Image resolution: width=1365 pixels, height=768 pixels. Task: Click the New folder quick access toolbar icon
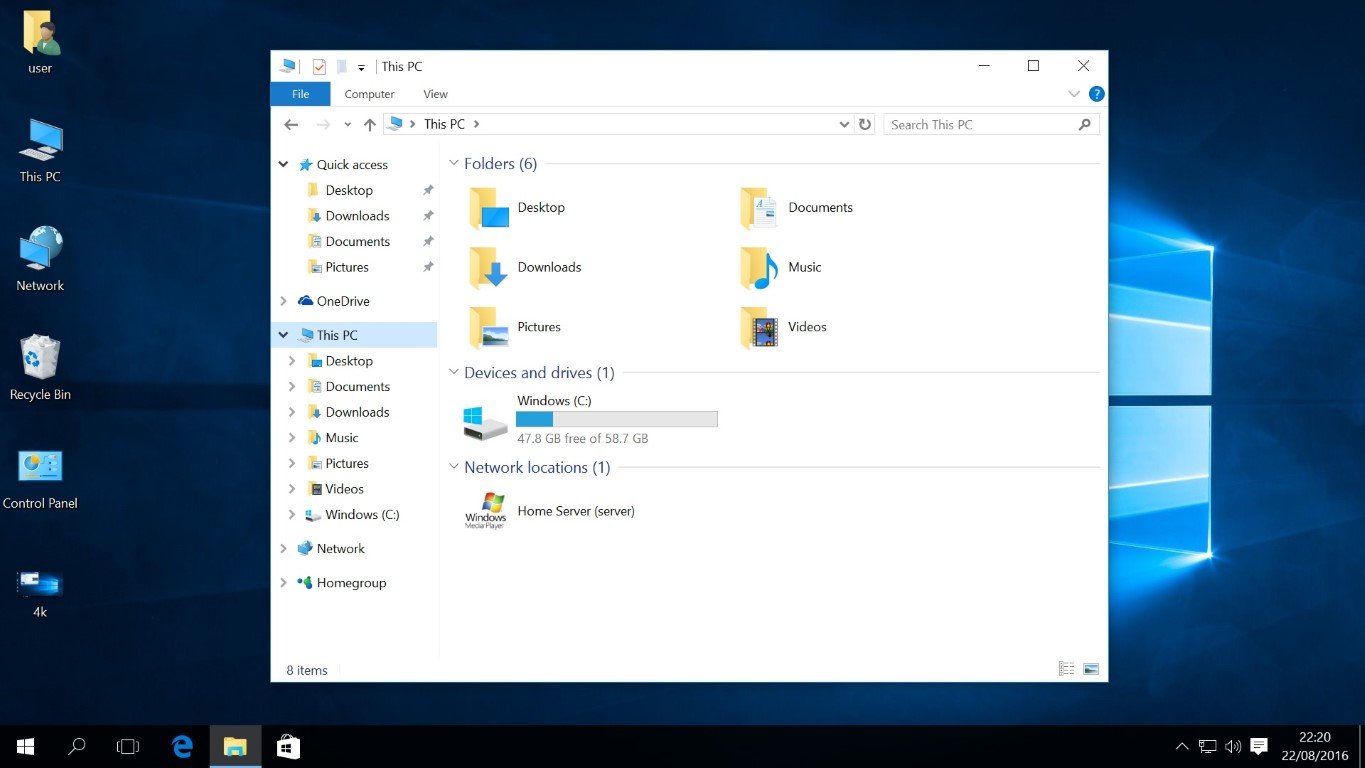tap(342, 67)
